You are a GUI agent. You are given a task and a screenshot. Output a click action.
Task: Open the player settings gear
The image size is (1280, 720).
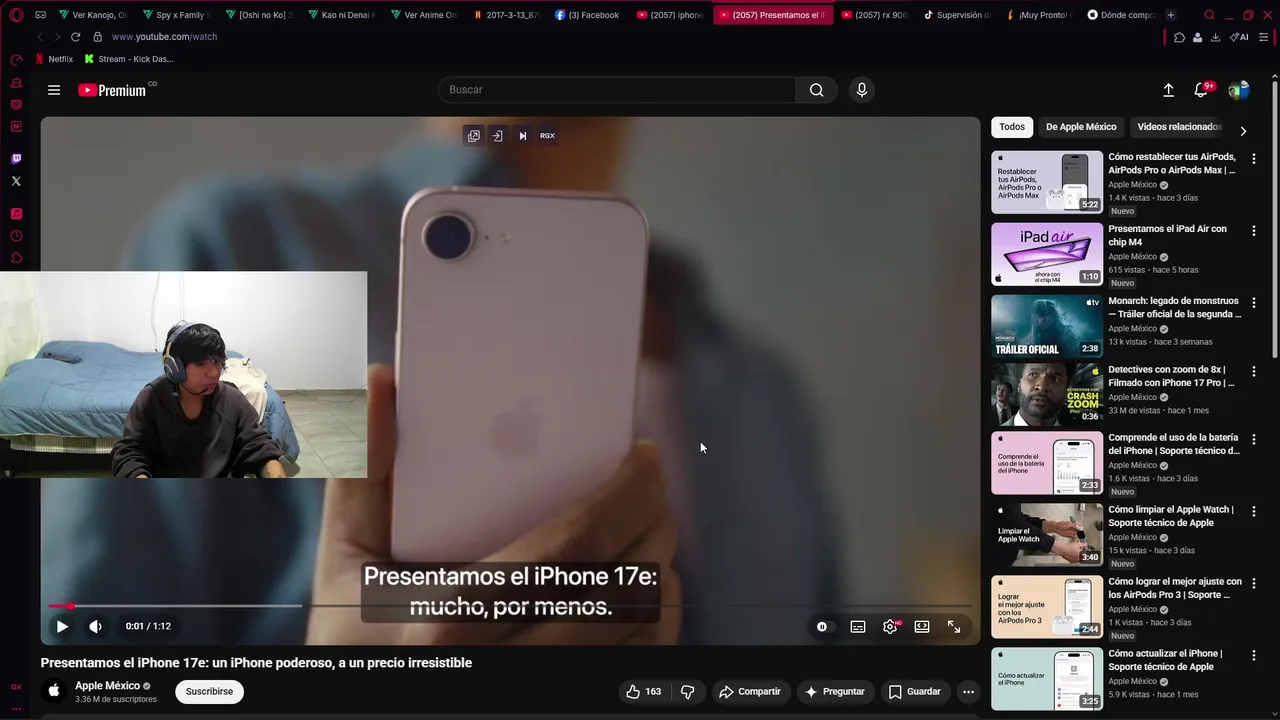(890, 626)
